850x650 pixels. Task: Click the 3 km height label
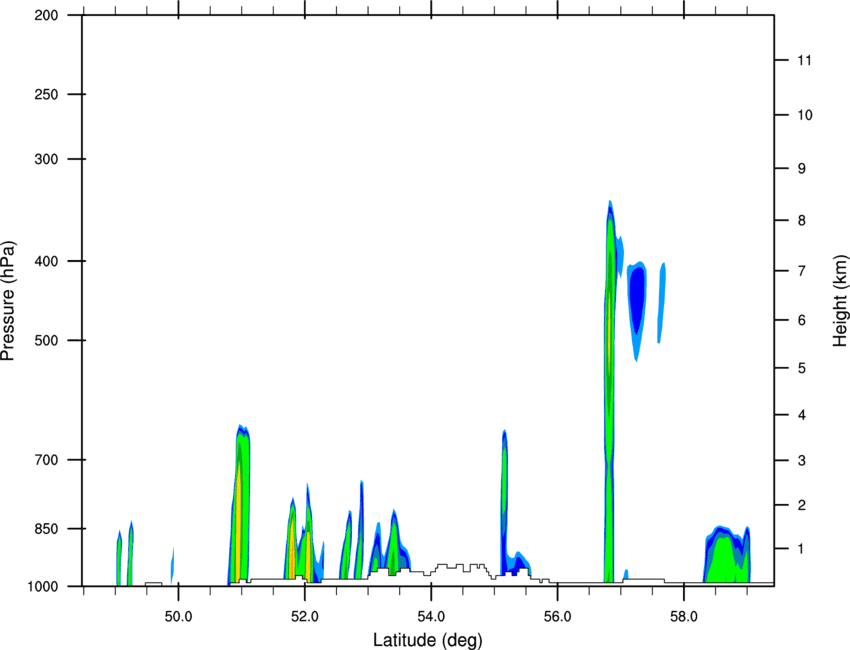[802, 461]
